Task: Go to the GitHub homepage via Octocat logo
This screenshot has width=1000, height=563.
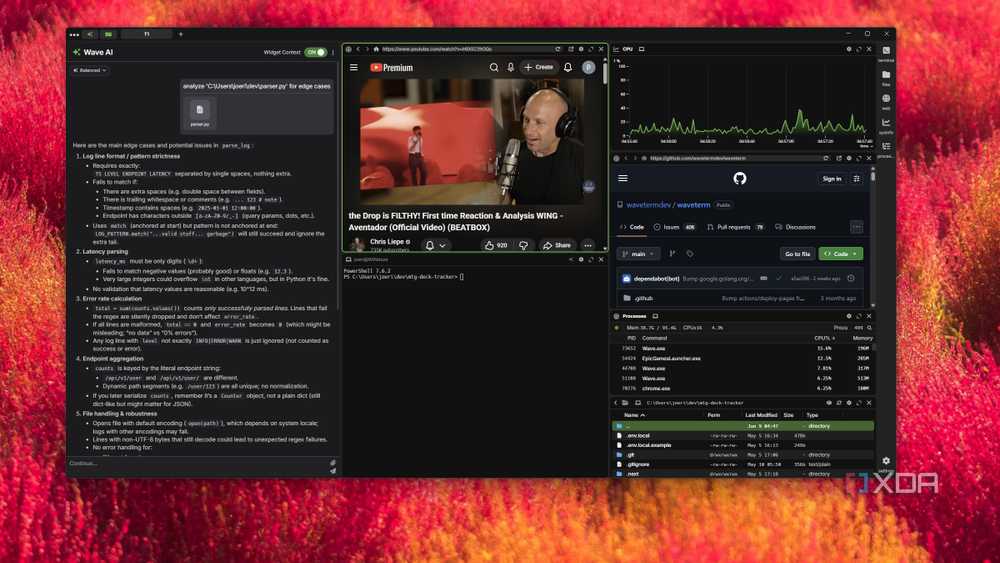Action: point(740,179)
